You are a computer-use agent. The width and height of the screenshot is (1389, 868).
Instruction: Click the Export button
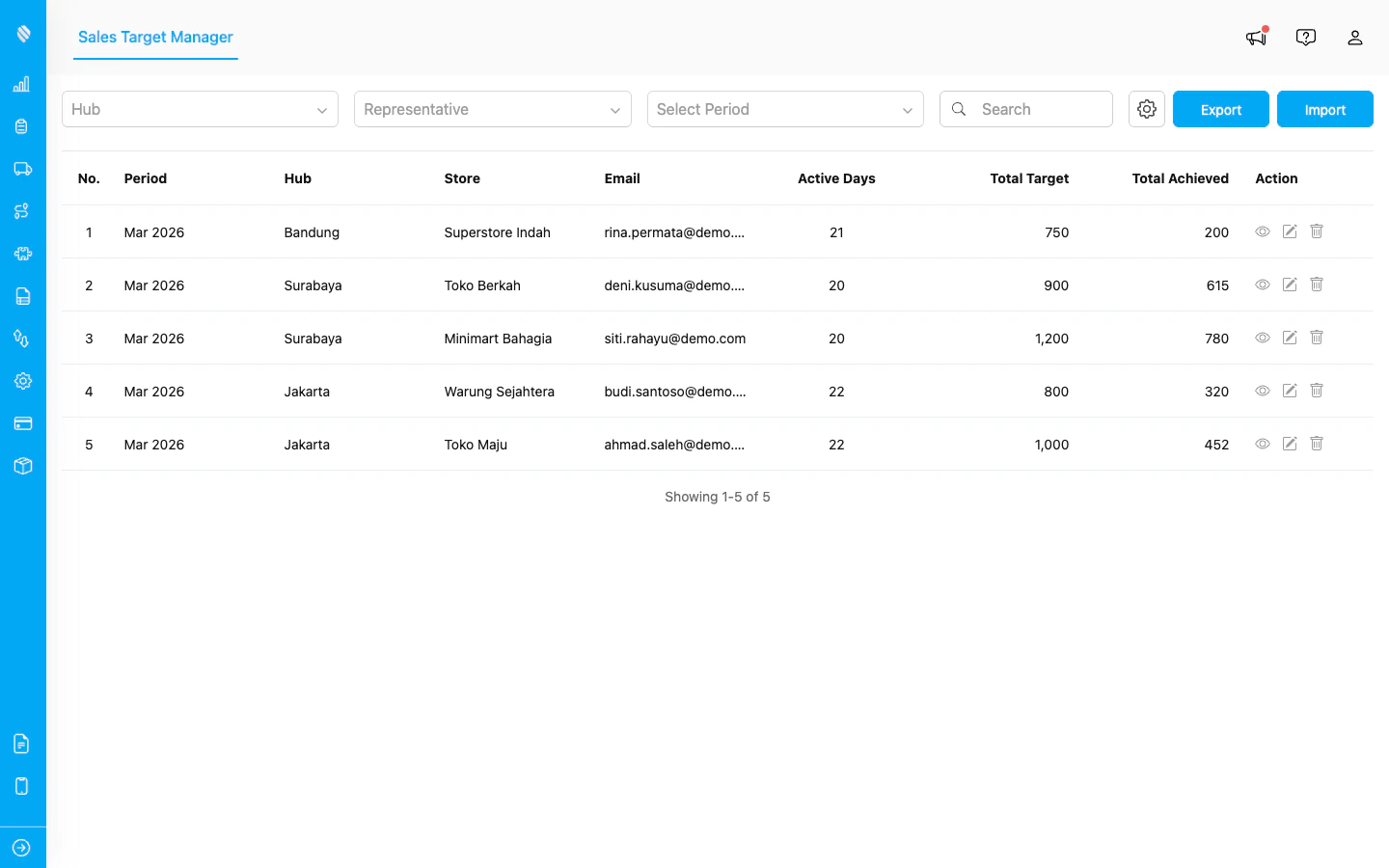click(x=1220, y=109)
